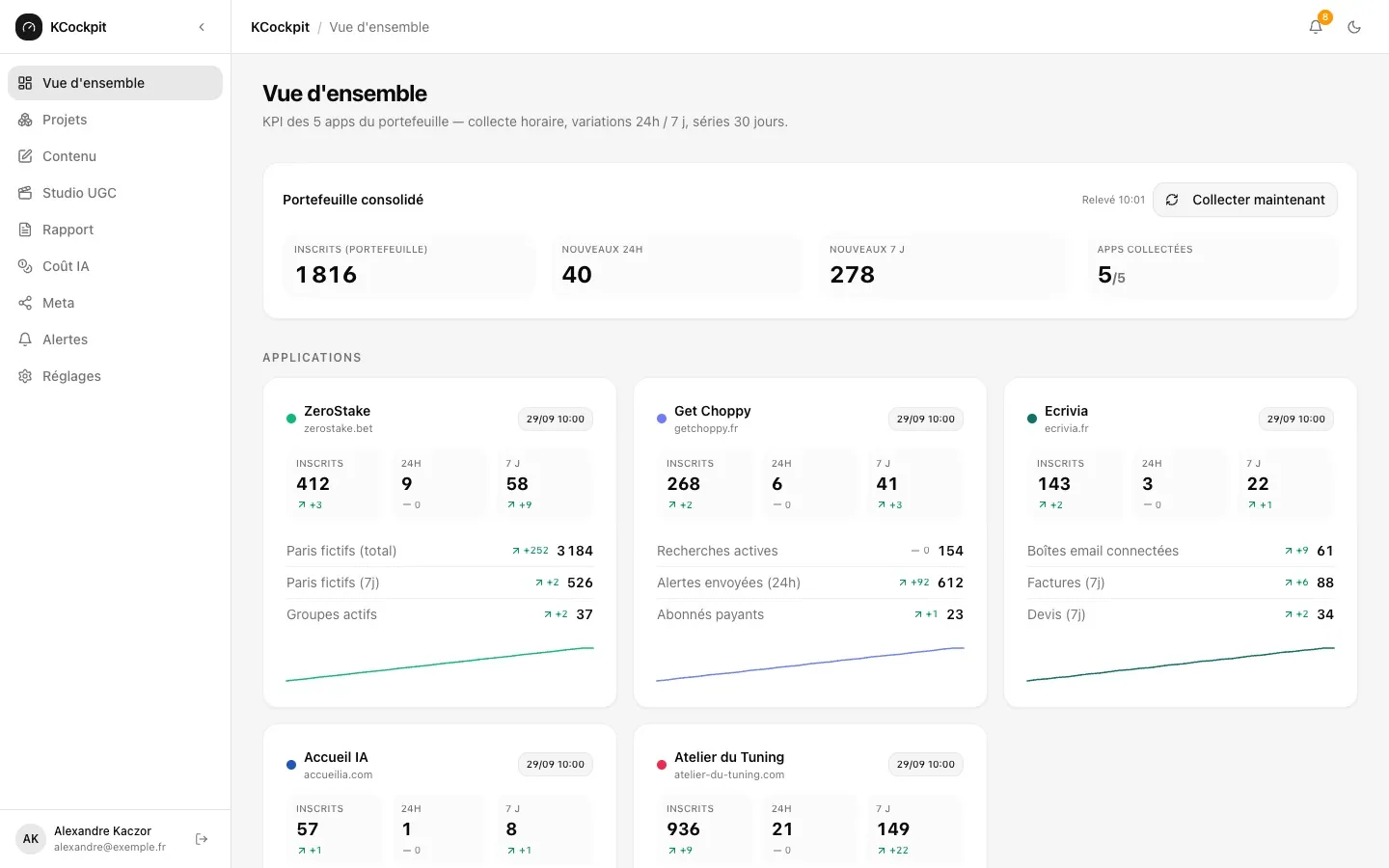Image resolution: width=1389 pixels, height=868 pixels.
Task: Click the Get Choppy trend sparkline
Action: point(810,664)
